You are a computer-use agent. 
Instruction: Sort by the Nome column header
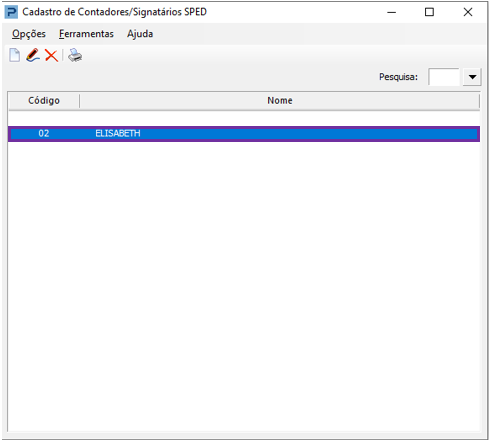(280, 101)
